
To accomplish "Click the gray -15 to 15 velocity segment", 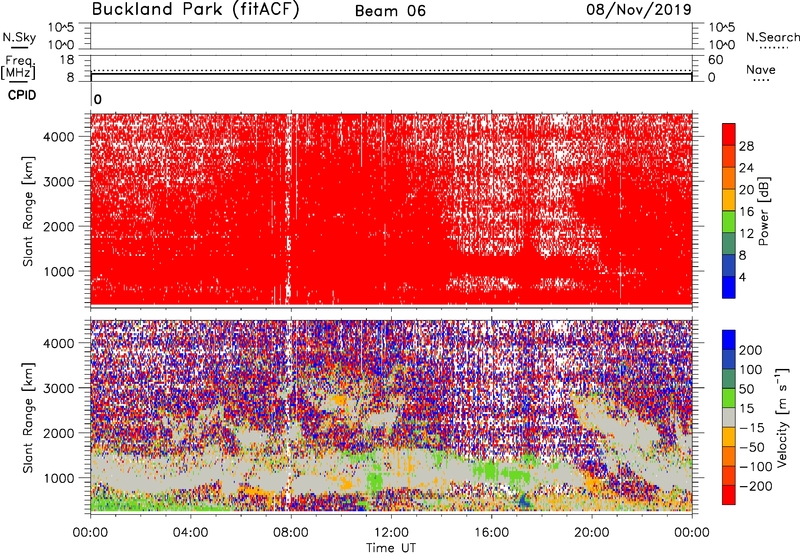I will click(729, 417).
